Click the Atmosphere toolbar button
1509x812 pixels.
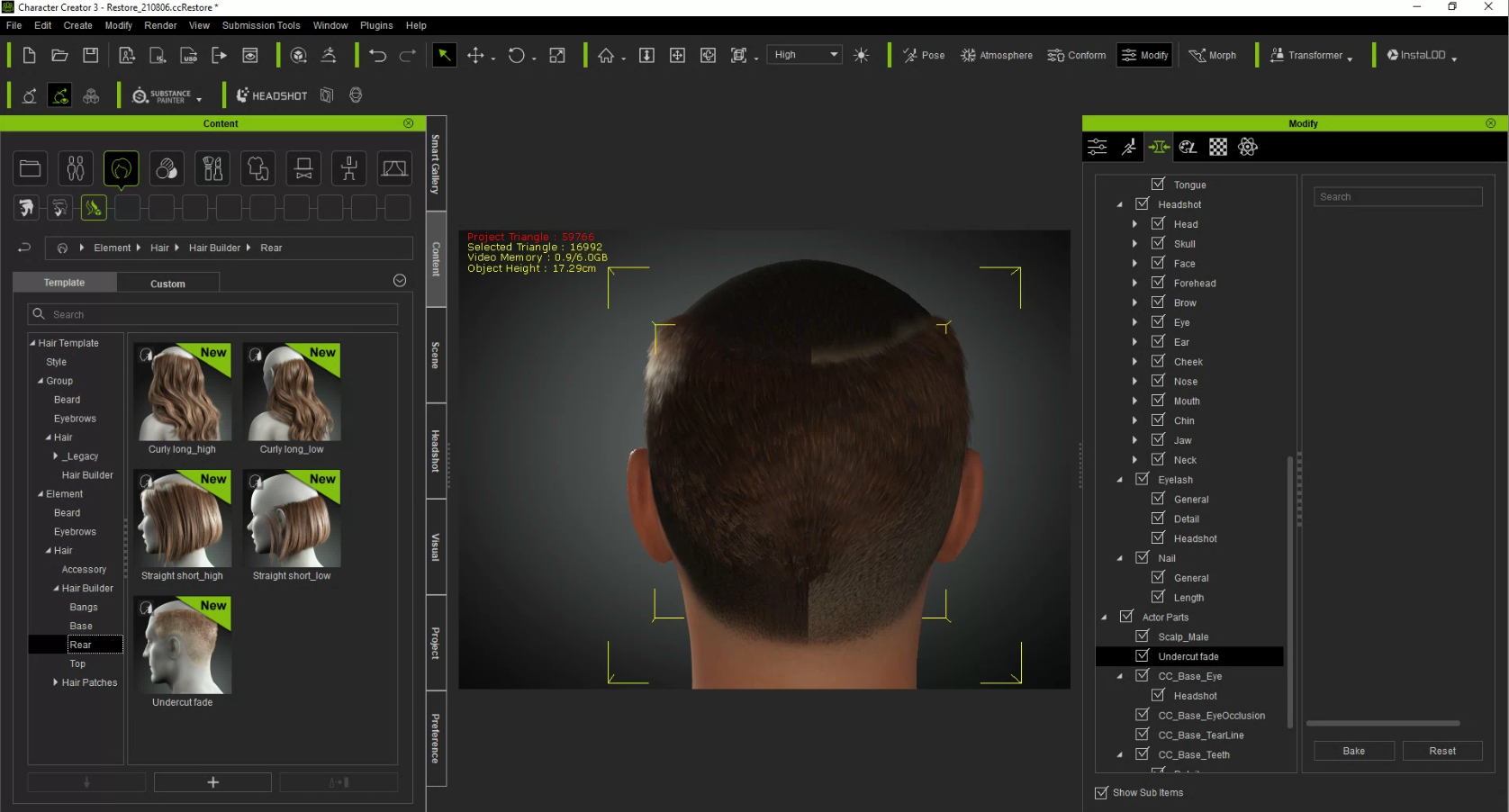pos(997,56)
